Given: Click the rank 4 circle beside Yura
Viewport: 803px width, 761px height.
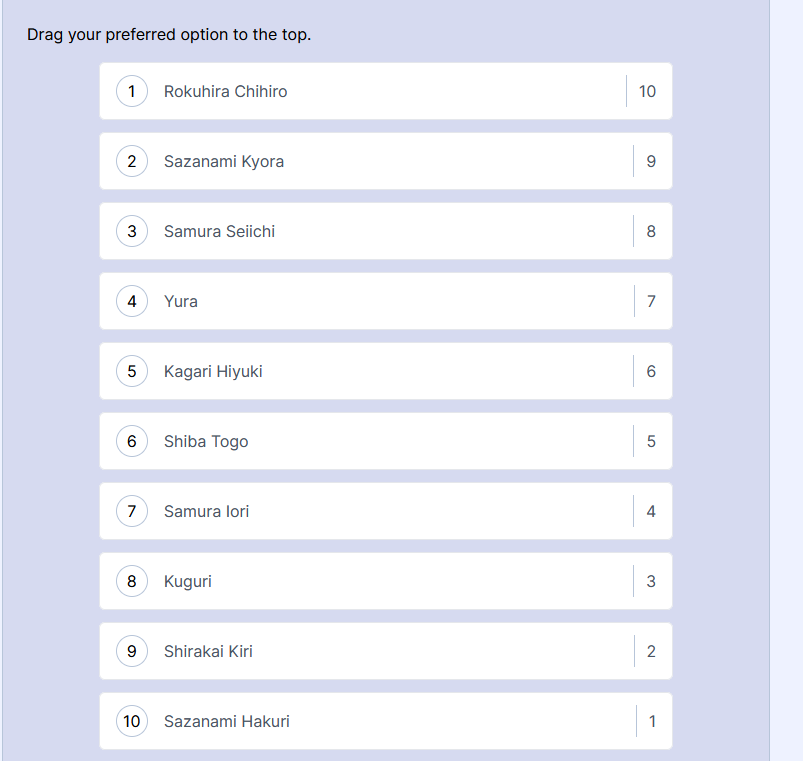Looking at the screenshot, I should 132,301.
